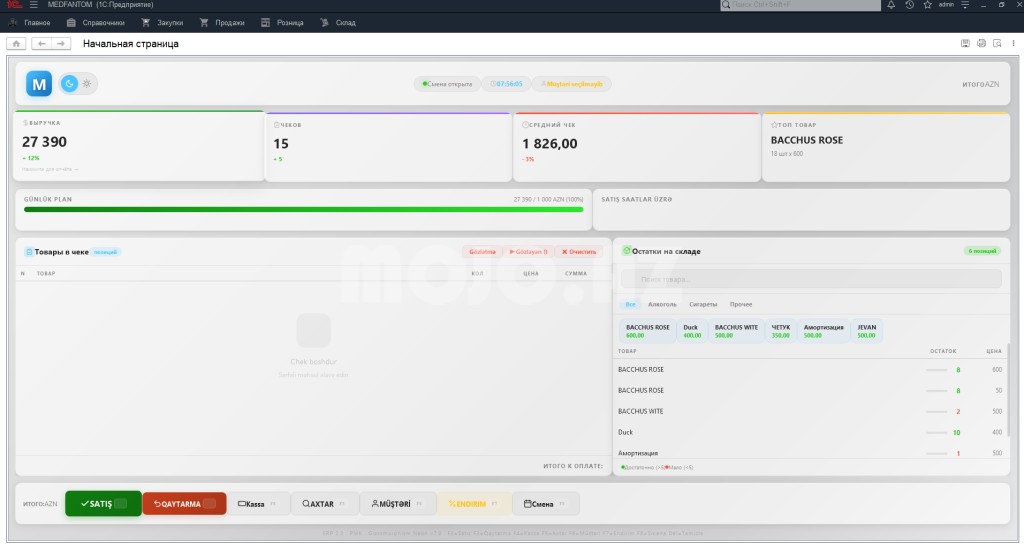Click the green Günlük plan progress bar
The height and width of the screenshot is (548, 1024).
303,210
